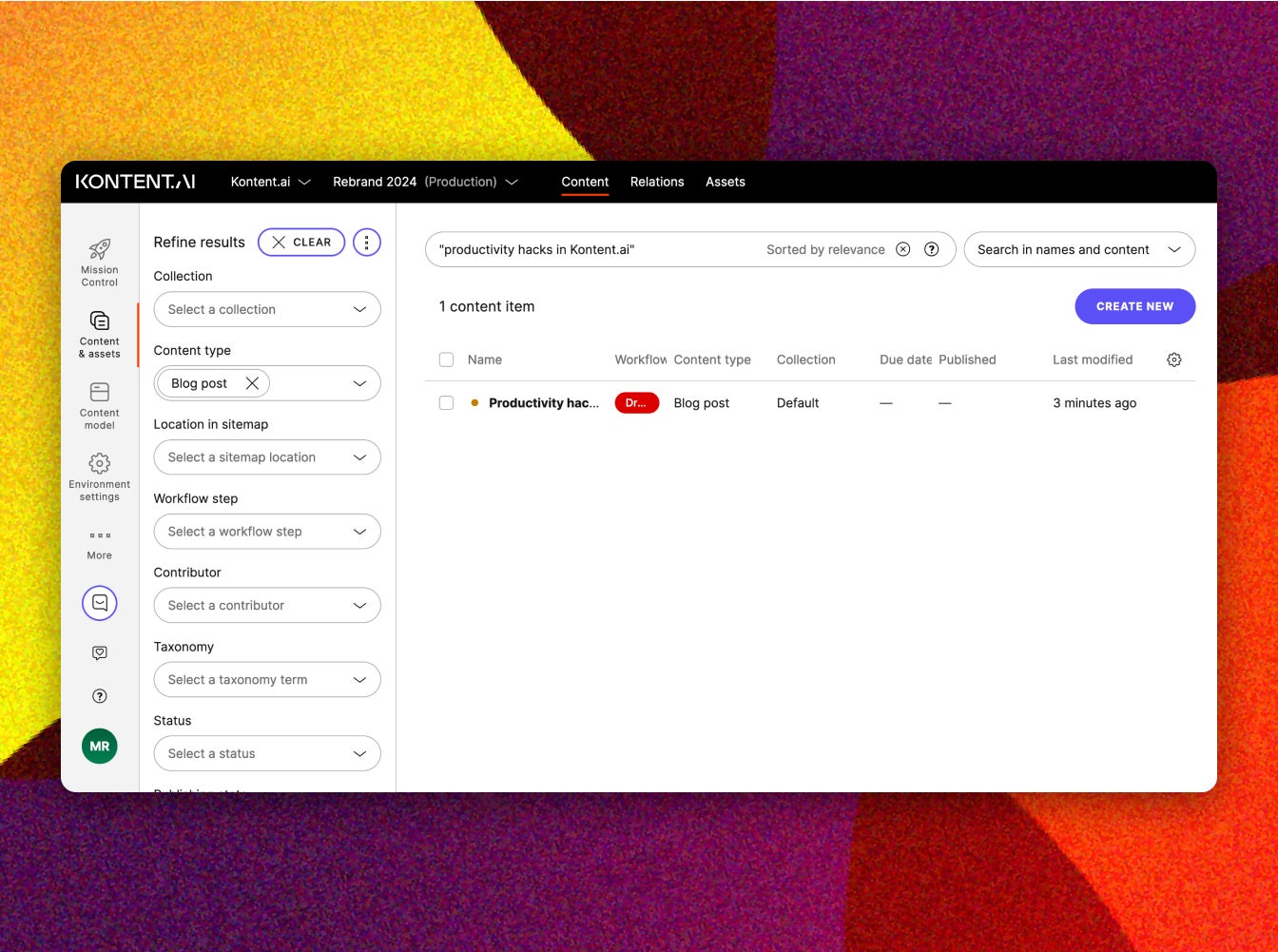The image size is (1278, 952).
Task: Open the feedback heart bubble icon
Action: coord(100,653)
